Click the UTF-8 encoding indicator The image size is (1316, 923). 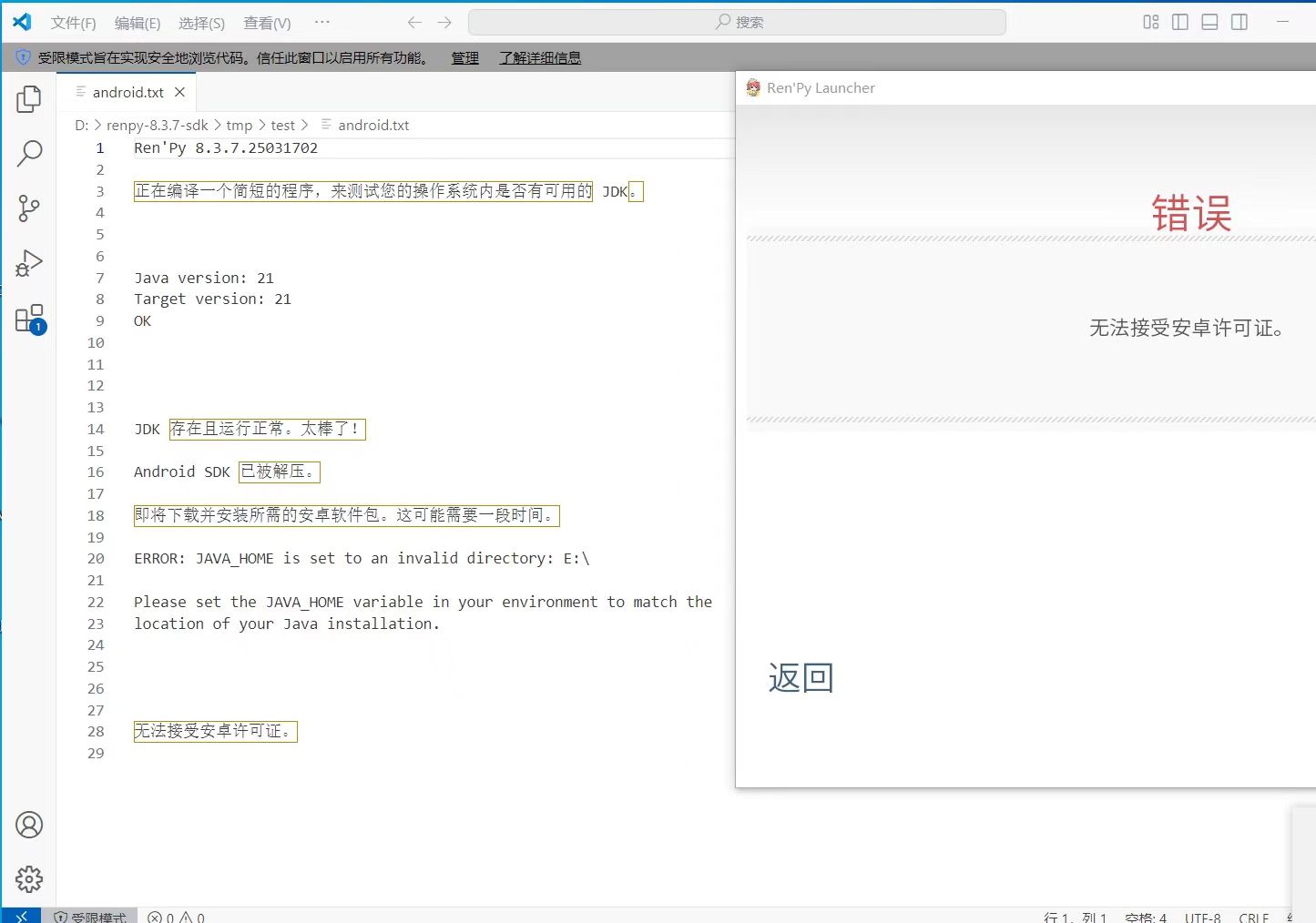coord(1202,917)
